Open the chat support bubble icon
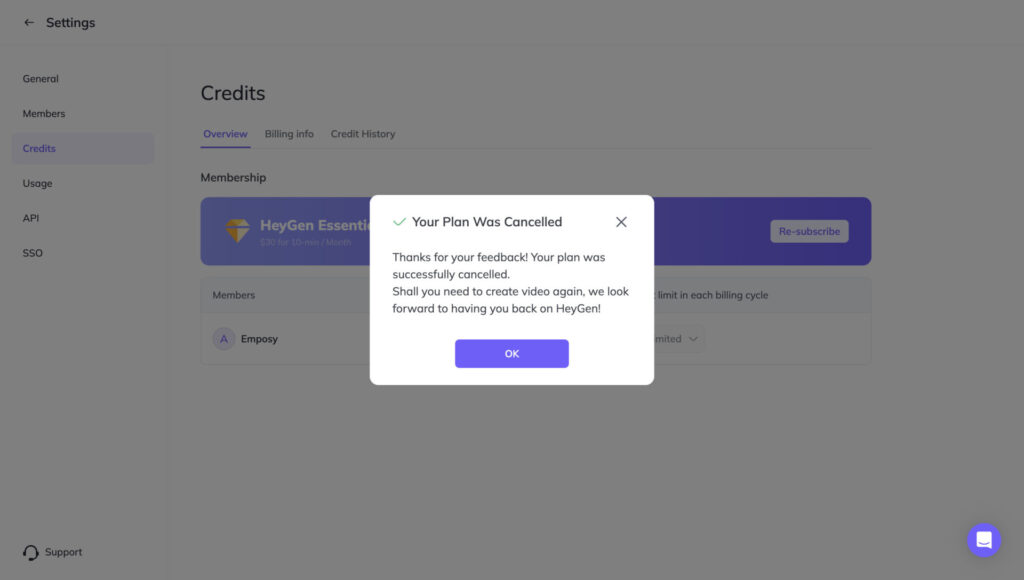The width and height of the screenshot is (1024, 580). 984,540
